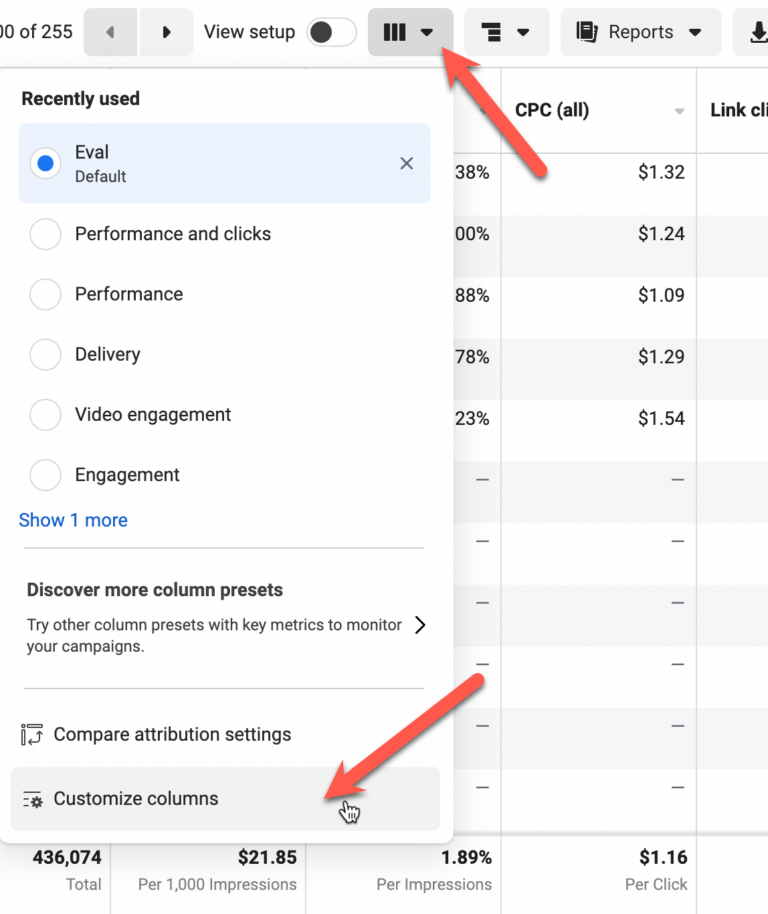Open CPC (all) column sort arrow
The width and height of the screenshot is (768, 914).
(x=680, y=111)
